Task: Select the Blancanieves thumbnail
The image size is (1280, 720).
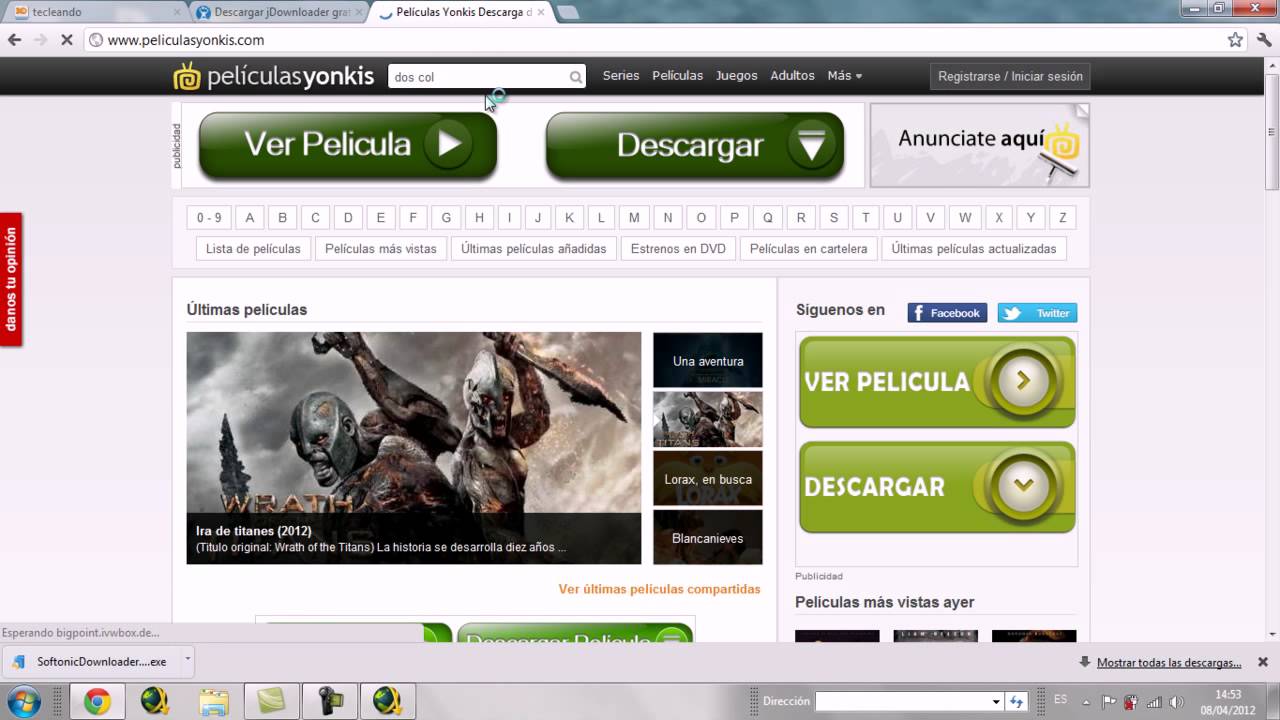Action: 708,537
